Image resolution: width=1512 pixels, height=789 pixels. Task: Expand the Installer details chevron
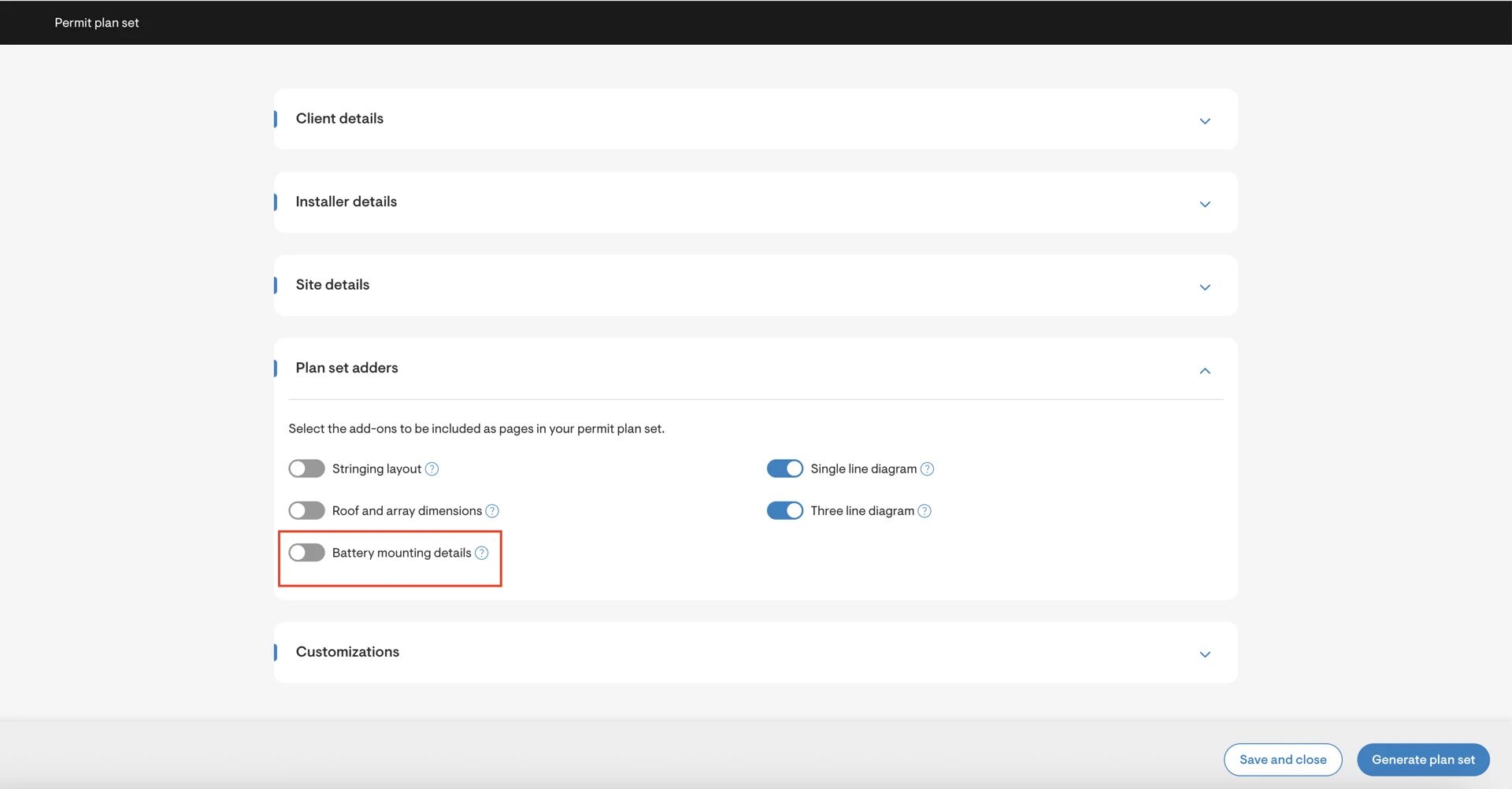1204,205
